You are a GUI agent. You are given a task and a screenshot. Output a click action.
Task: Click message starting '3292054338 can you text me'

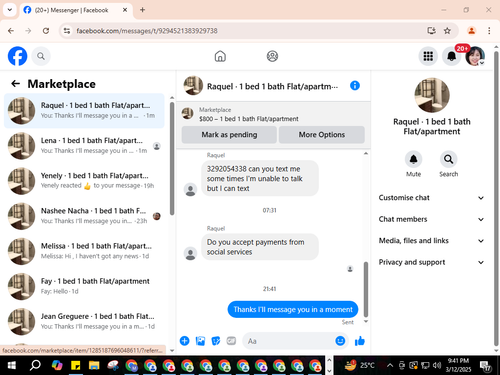[x=260, y=178]
